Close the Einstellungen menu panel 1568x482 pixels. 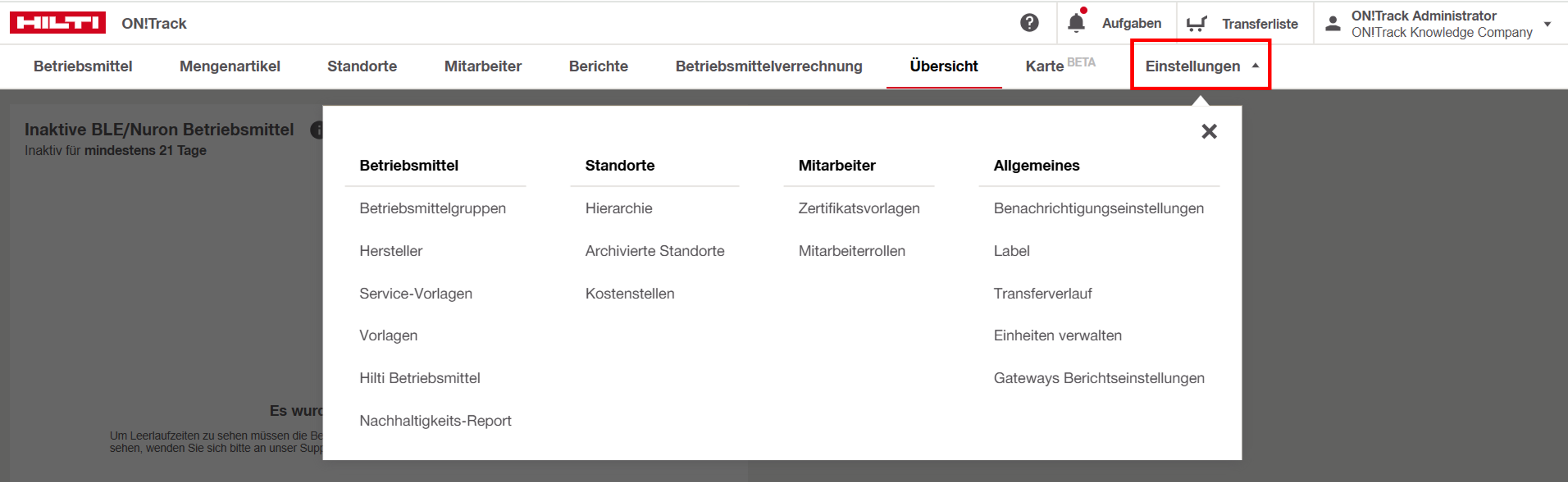1209,132
